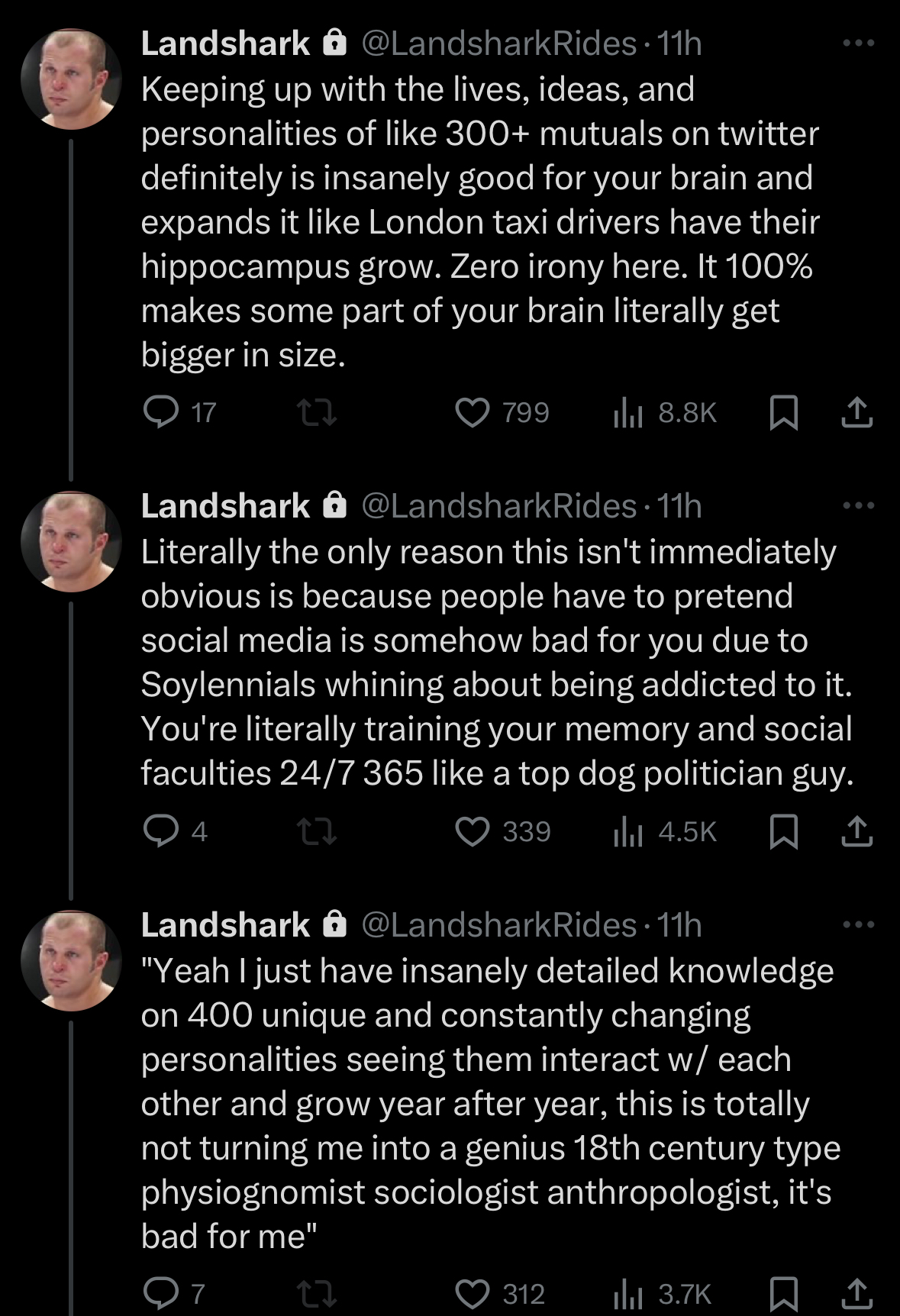The image size is (900, 1316).
Task: Open the third tweet's text about physiognomist
Action: tap(490, 1103)
